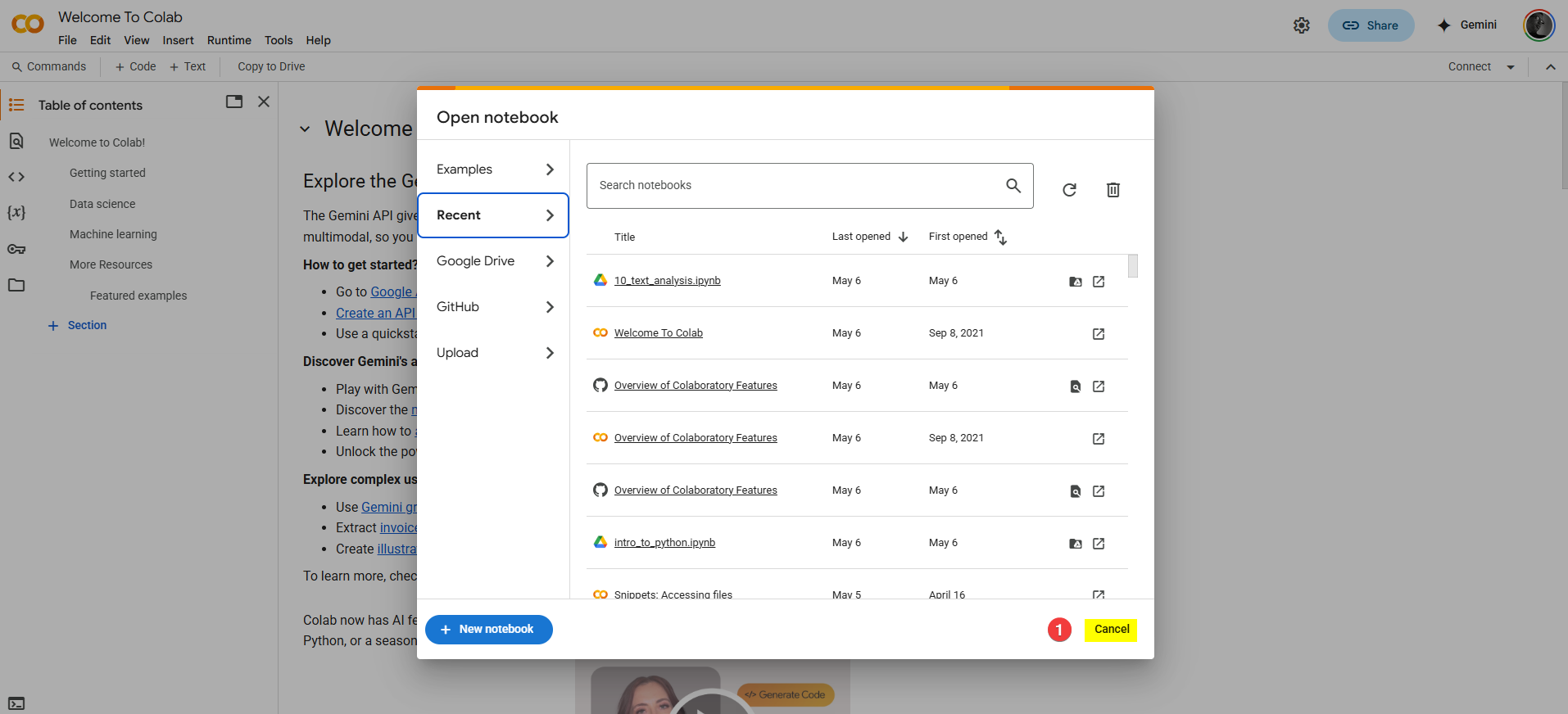Open the Secrets key sidebar icon

16,249
